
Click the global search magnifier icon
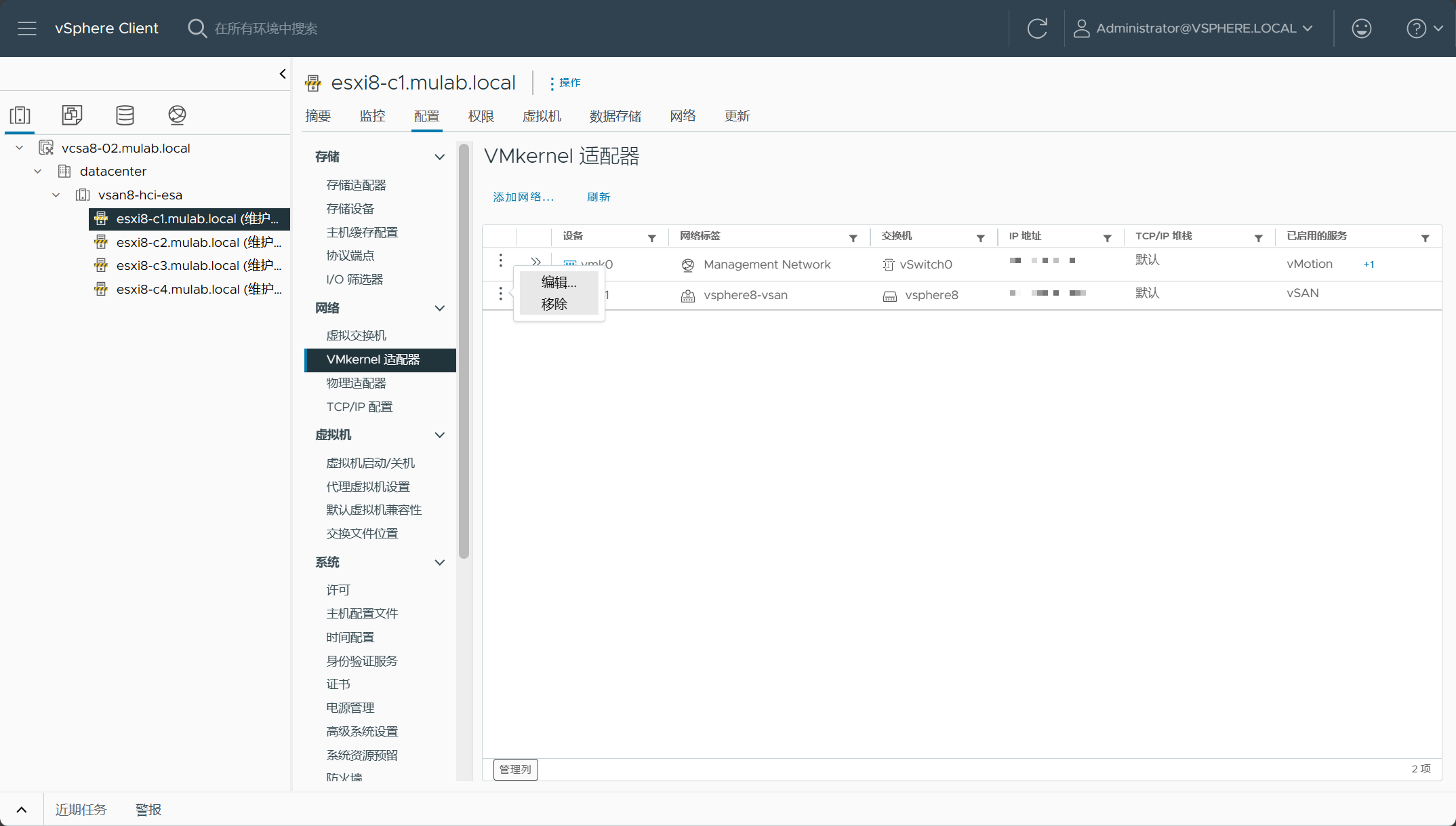coord(197,28)
